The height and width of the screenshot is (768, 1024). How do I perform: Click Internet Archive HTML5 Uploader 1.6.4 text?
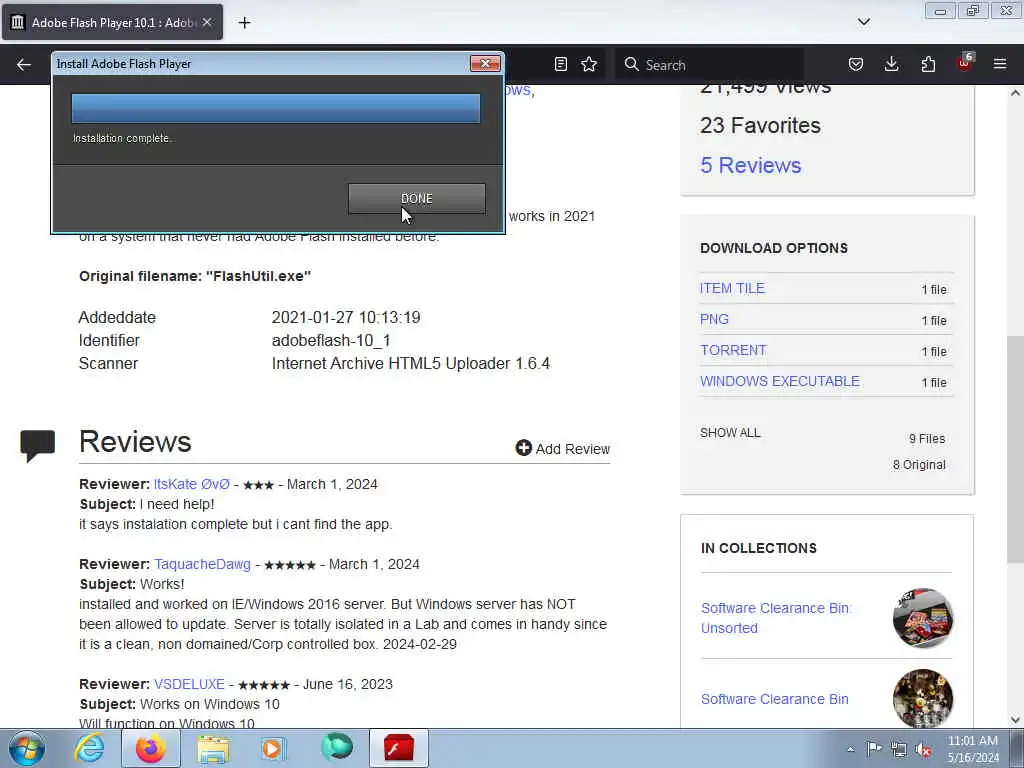pos(411,363)
